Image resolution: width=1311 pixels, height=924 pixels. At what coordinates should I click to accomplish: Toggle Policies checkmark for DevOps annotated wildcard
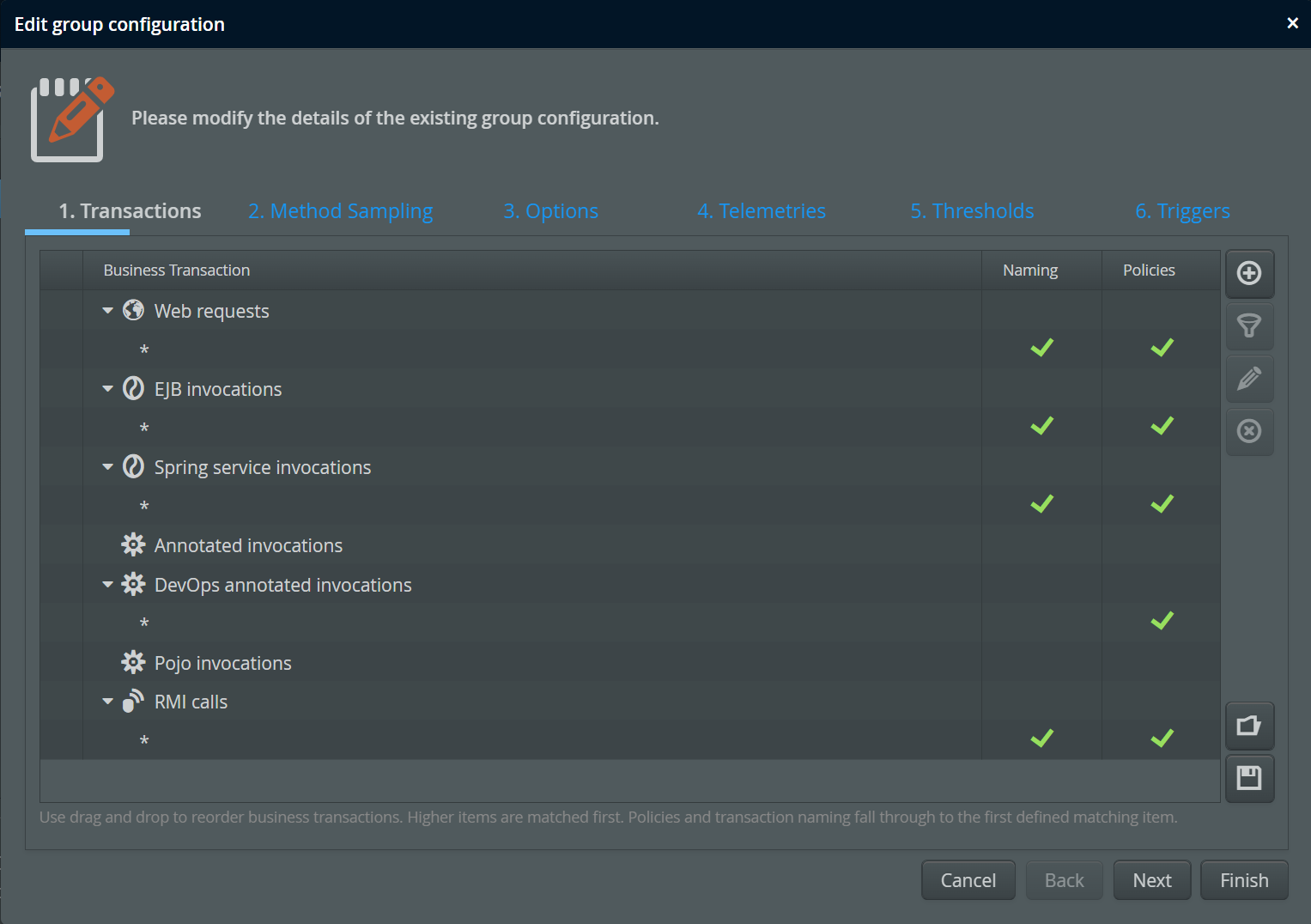tap(1162, 621)
